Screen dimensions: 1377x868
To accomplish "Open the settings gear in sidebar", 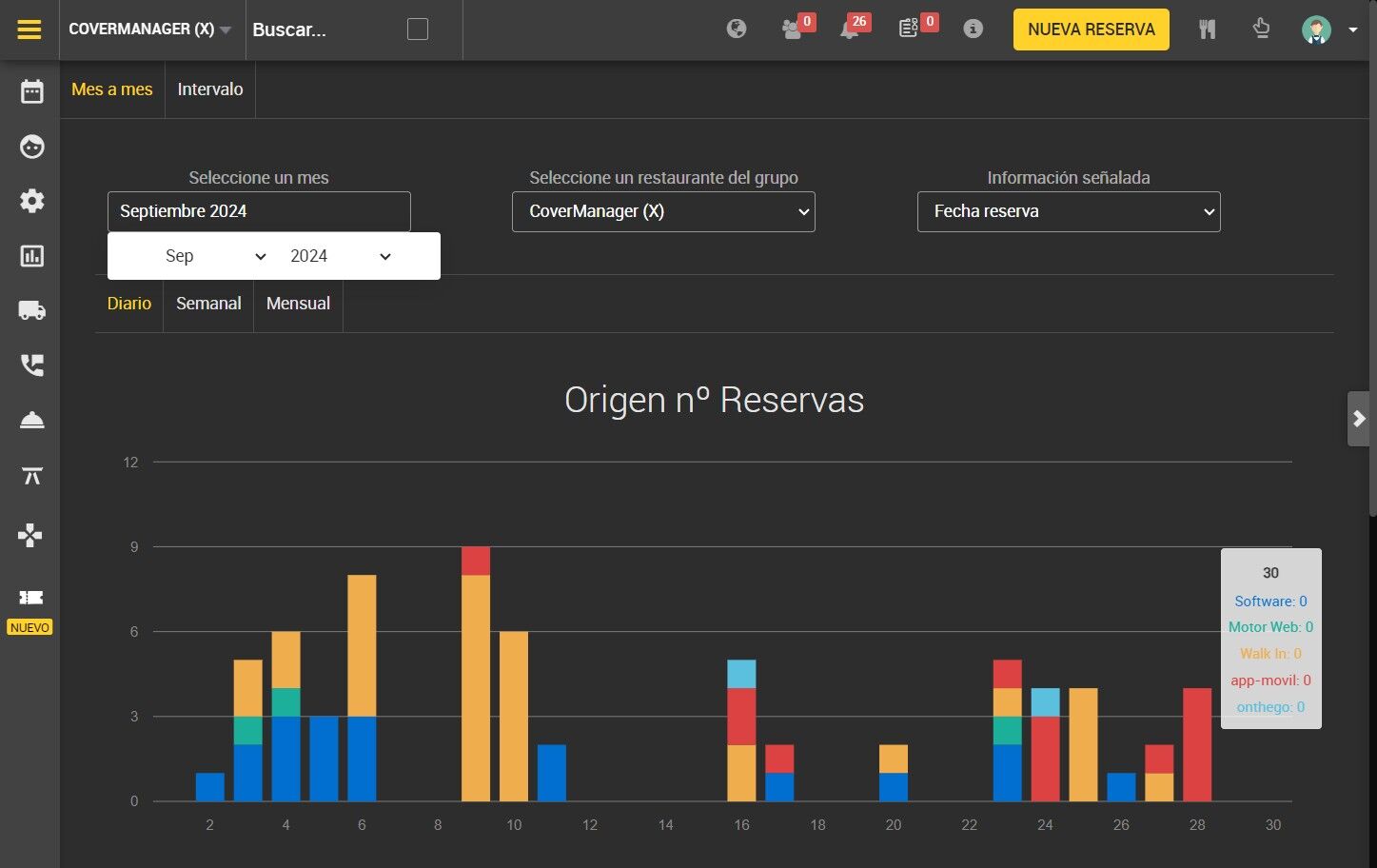I will pos(32,201).
